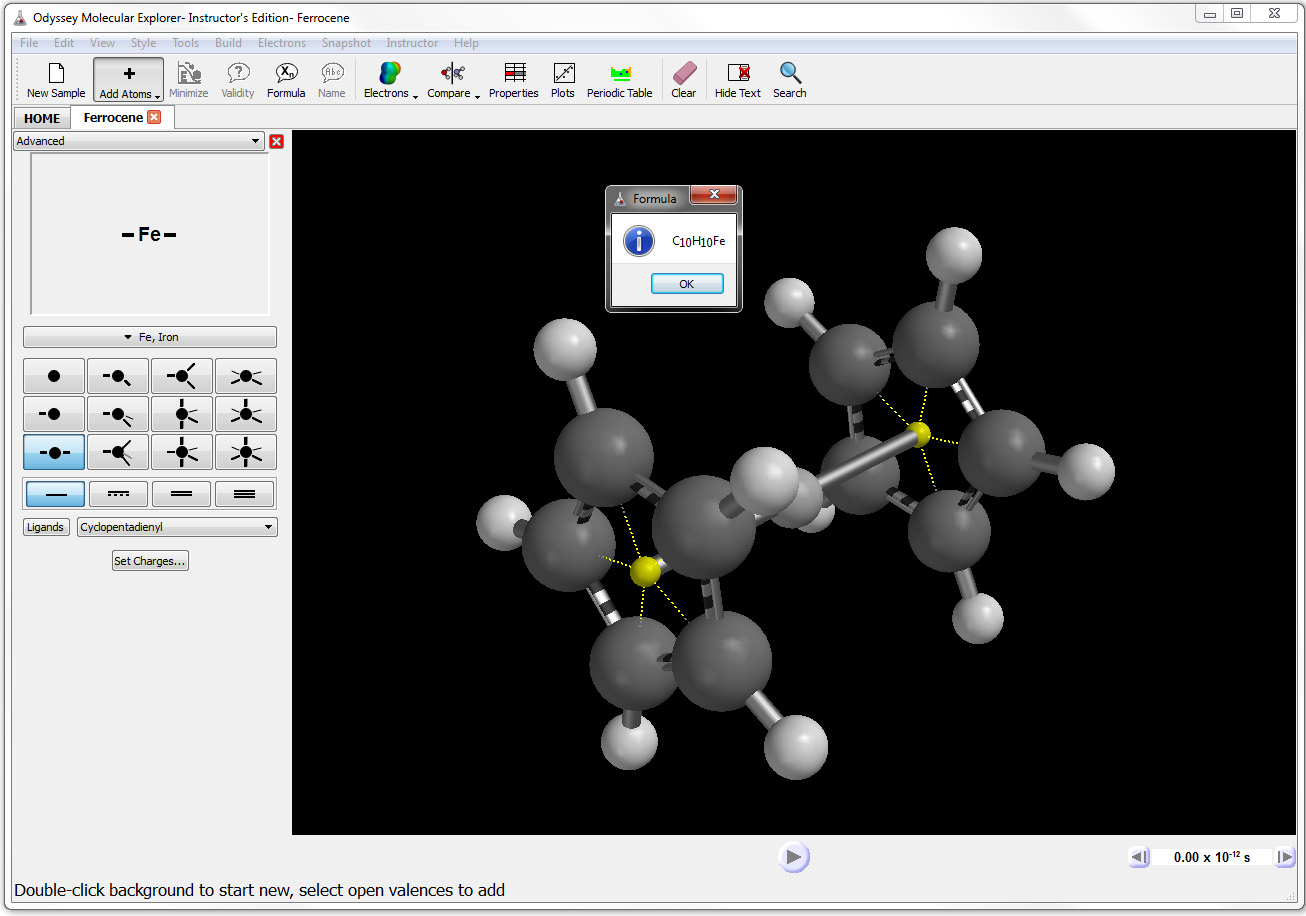The height and width of the screenshot is (916, 1306).
Task: Click the Set Charges... button
Action: pyautogui.click(x=150, y=561)
